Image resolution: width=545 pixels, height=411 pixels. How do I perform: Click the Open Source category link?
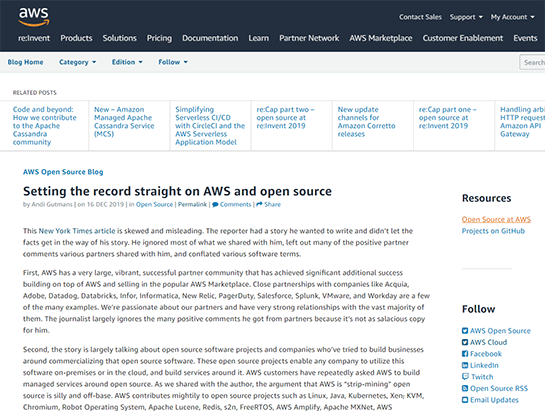click(x=154, y=204)
